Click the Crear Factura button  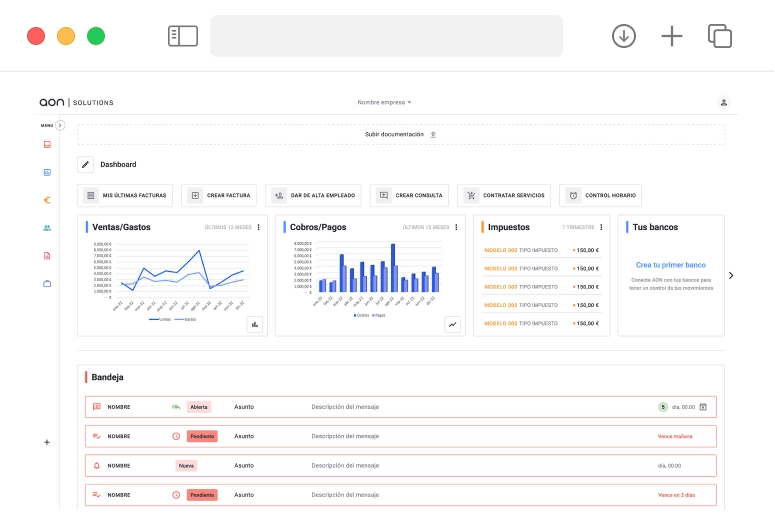220,196
